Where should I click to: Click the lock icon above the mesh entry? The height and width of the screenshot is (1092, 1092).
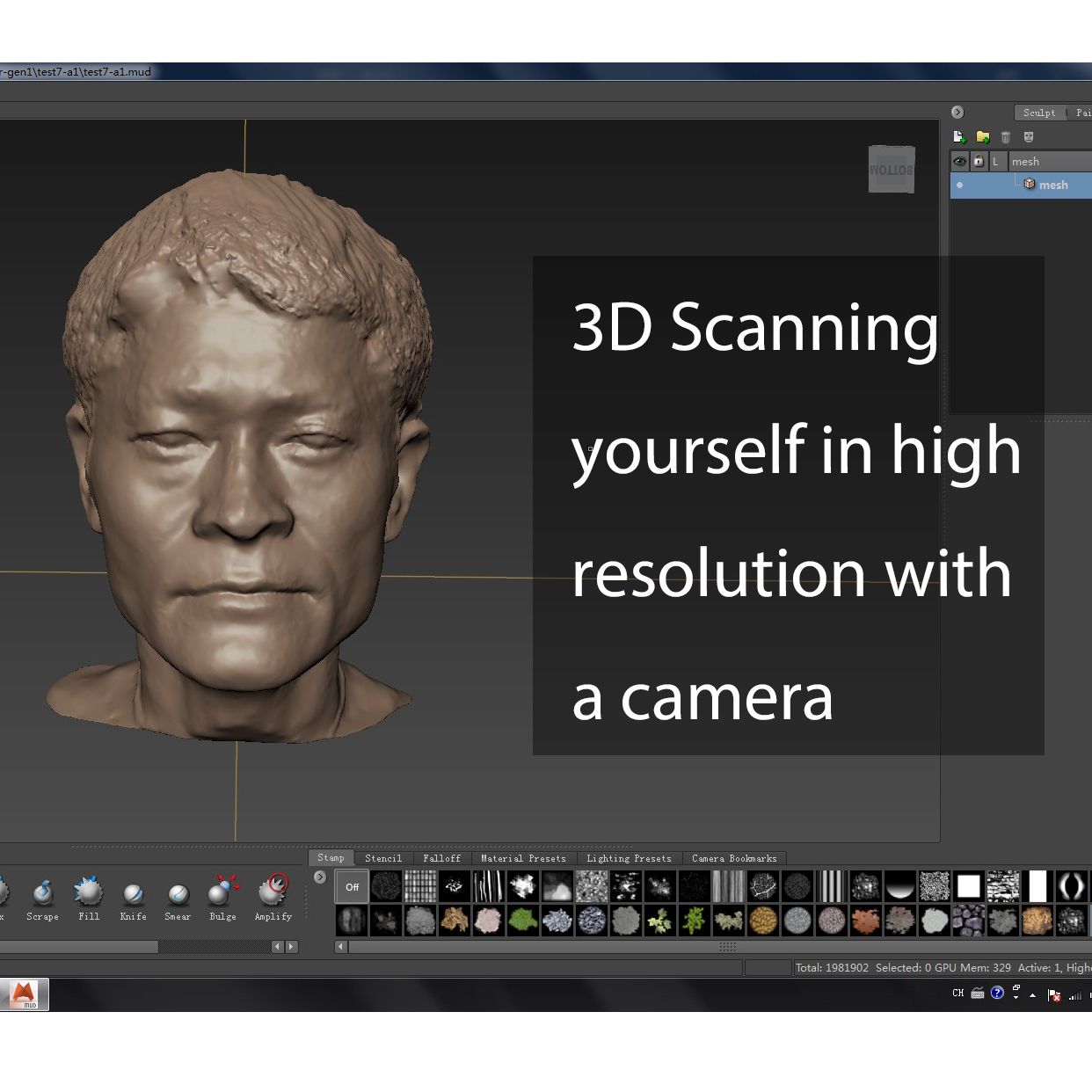coord(979,161)
